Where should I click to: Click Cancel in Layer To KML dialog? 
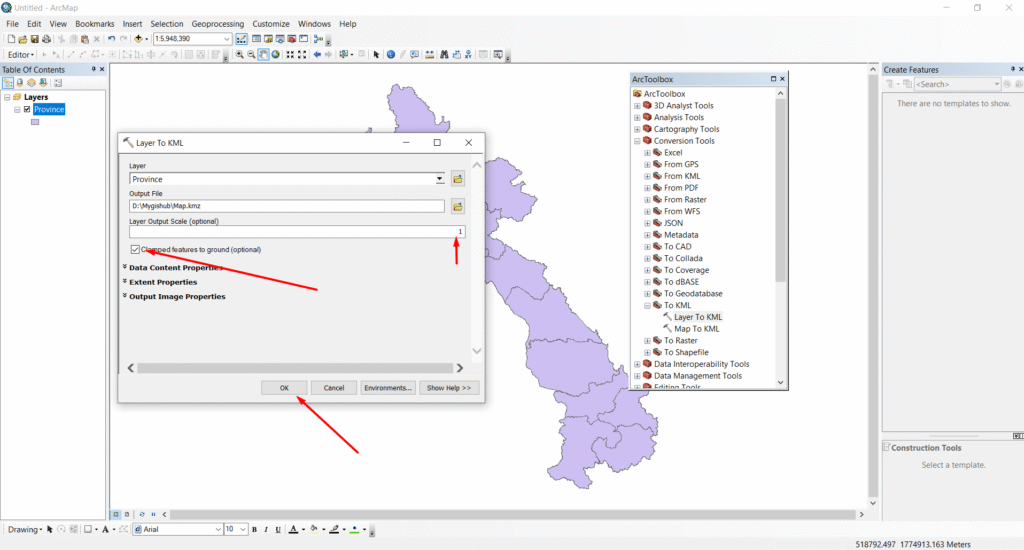334,388
